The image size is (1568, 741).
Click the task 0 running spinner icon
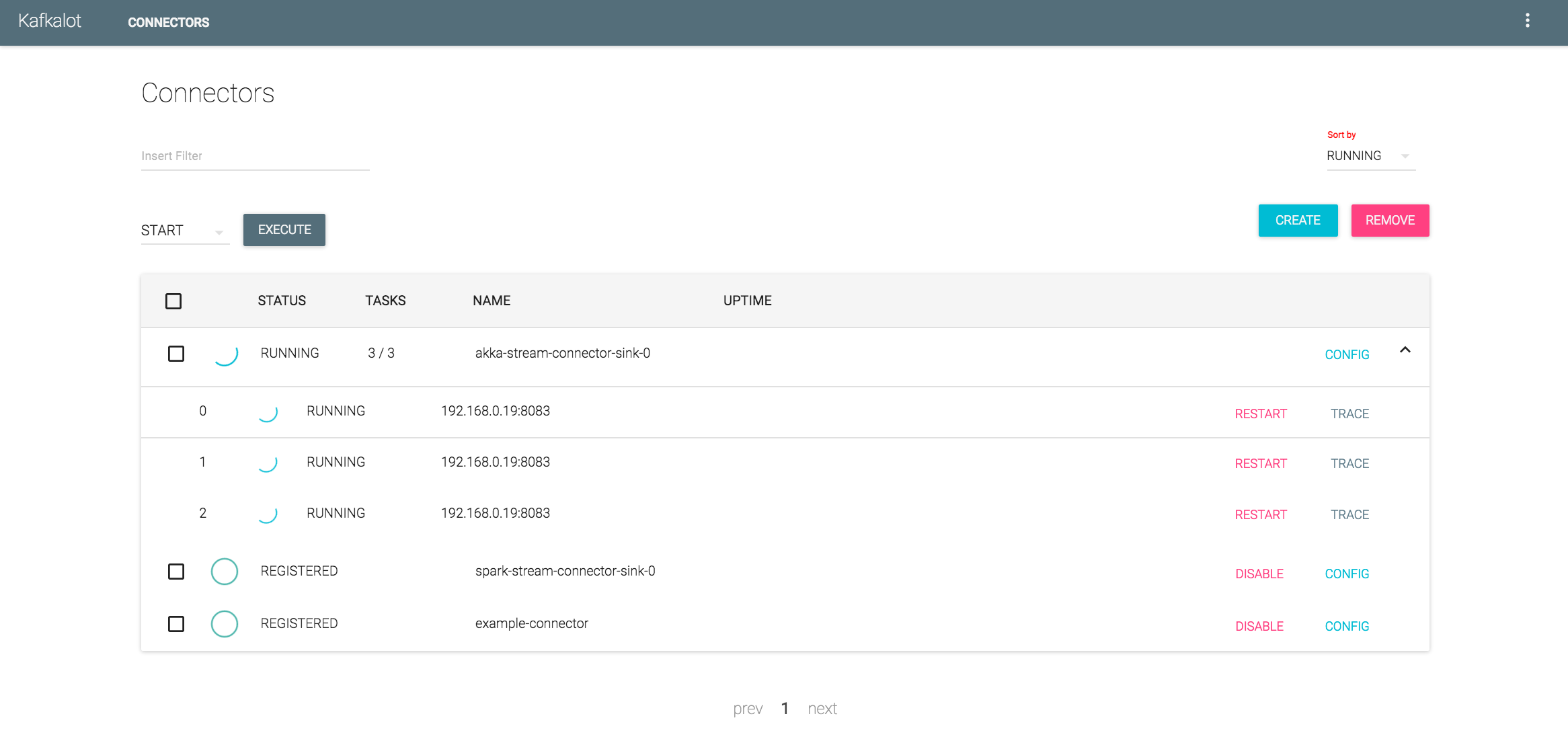[268, 412]
